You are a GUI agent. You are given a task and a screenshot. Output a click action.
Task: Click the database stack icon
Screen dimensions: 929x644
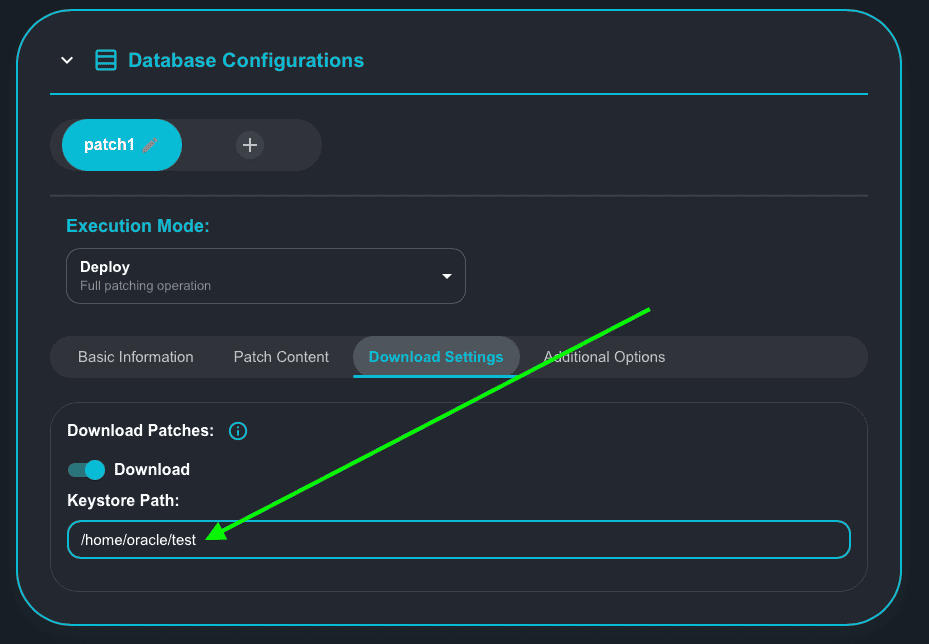(x=105, y=60)
